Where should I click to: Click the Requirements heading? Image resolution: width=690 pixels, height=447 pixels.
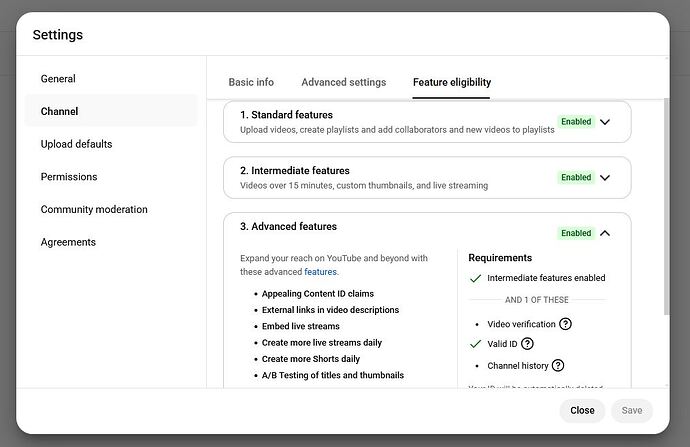pyautogui.click(x=500, y=258)
